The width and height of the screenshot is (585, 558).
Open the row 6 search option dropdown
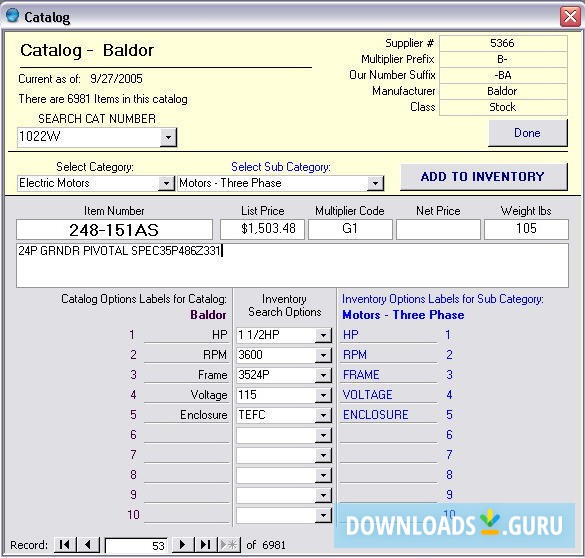[323, 435]
